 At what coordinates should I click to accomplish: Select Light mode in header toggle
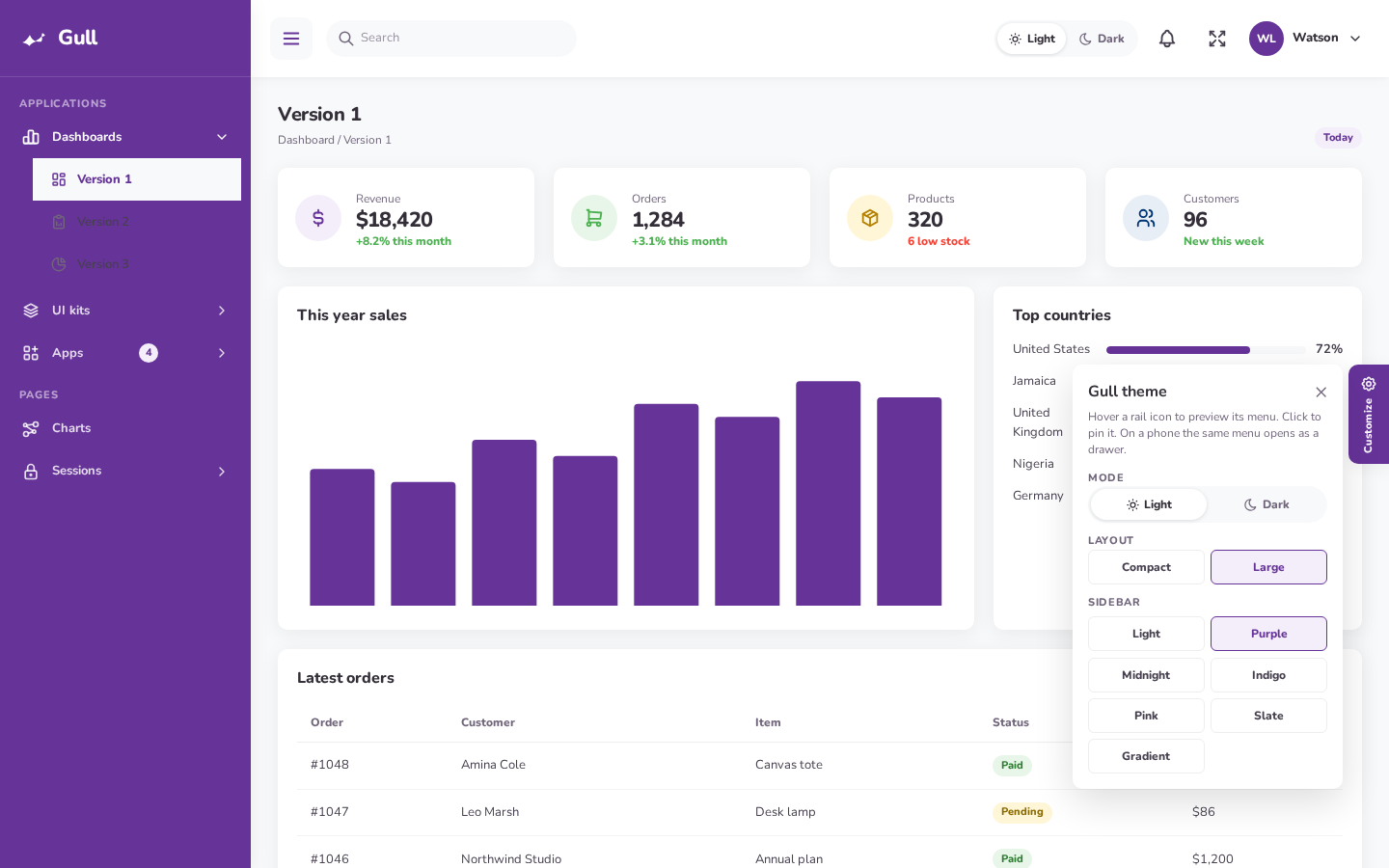[x=1032, y=39]
